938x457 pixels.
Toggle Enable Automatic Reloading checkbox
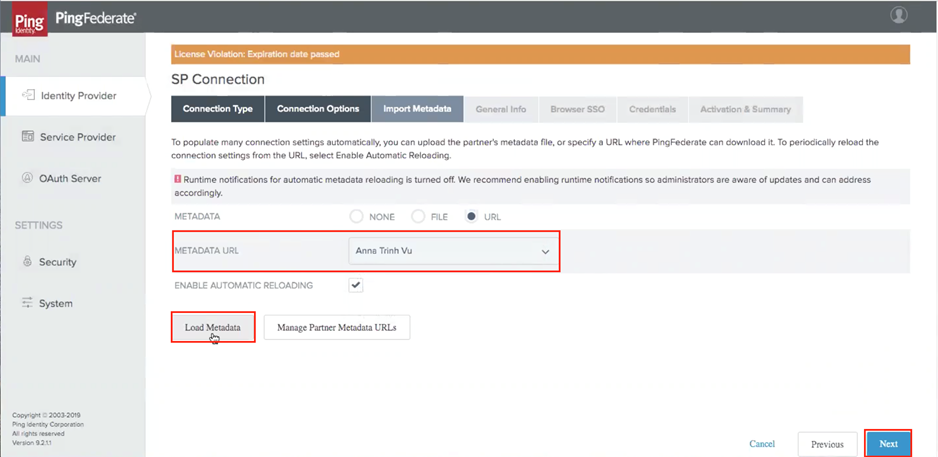pyautogui.click(x=356, y=285)
